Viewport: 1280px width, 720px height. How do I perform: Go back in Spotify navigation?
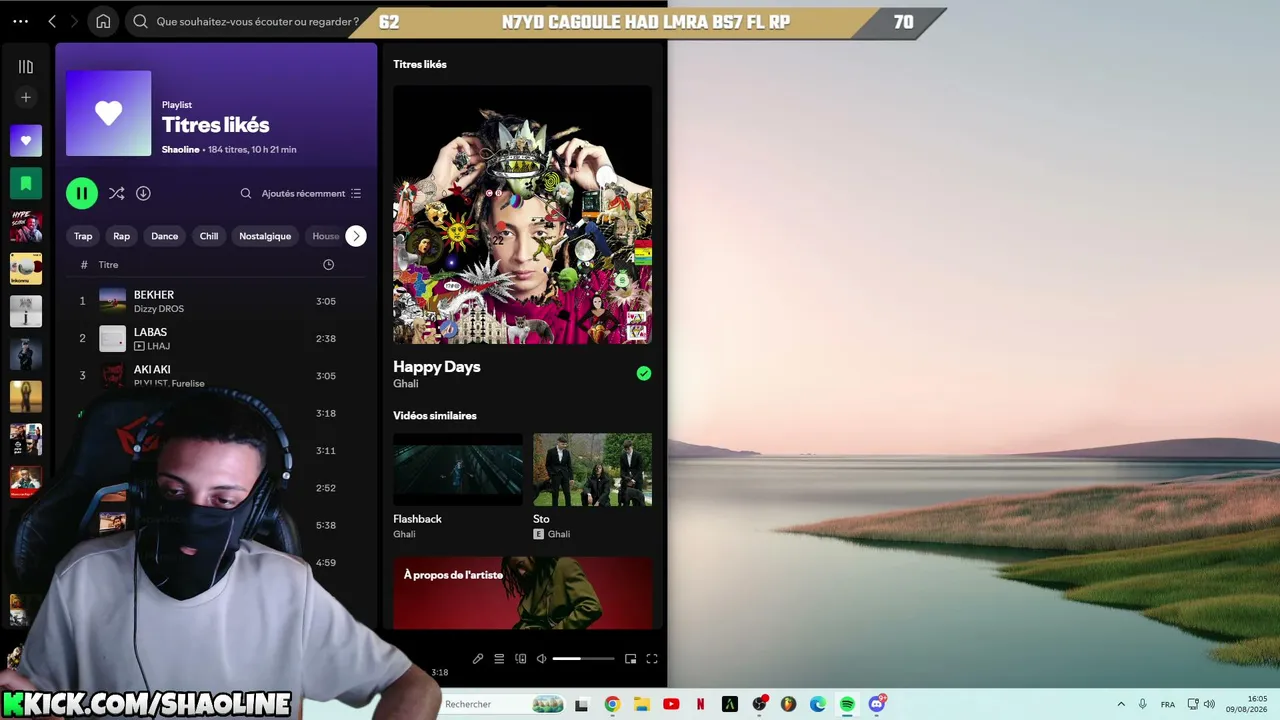click(x=52, y=21)
